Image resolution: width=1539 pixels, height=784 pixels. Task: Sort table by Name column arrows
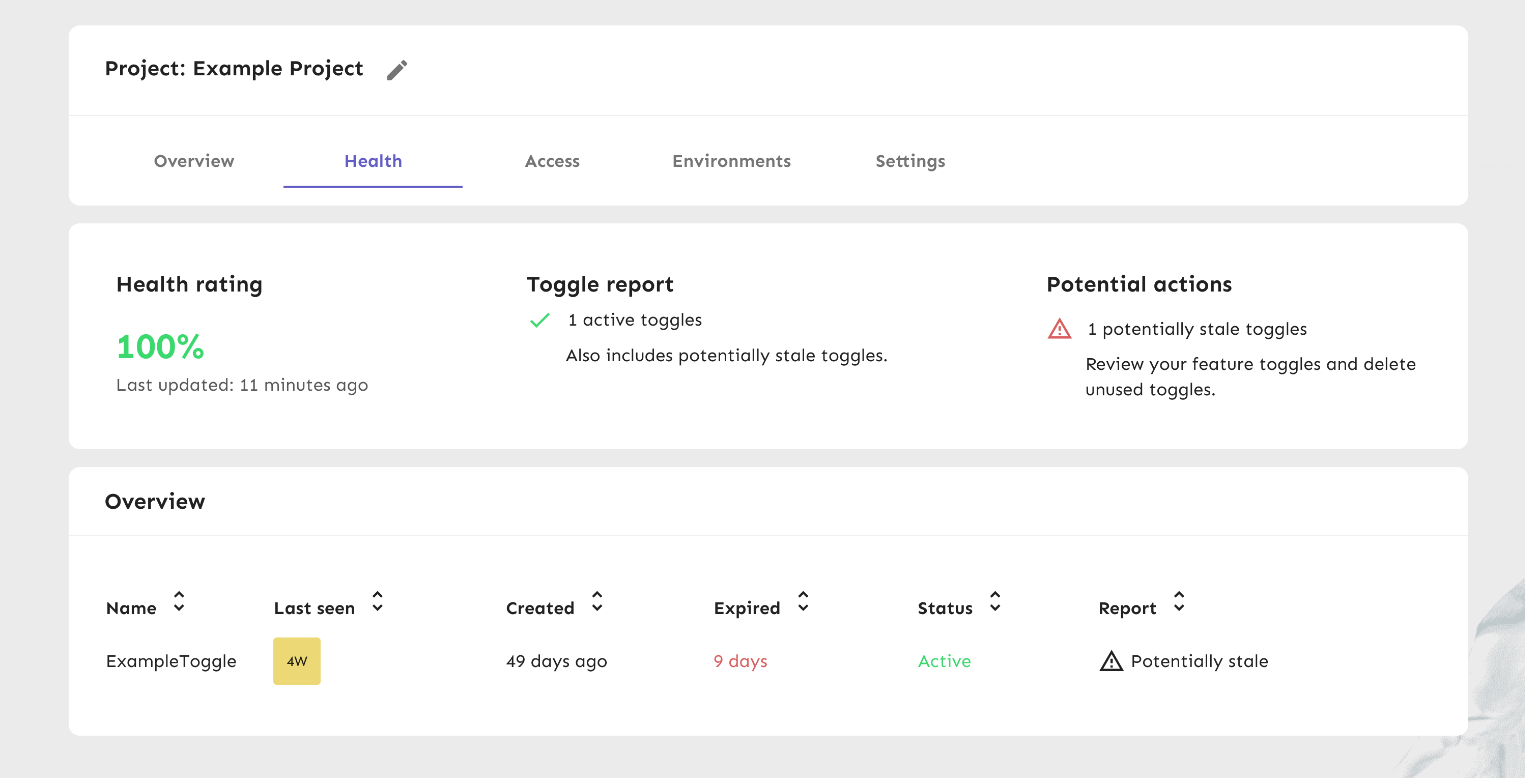coord(179,602)
